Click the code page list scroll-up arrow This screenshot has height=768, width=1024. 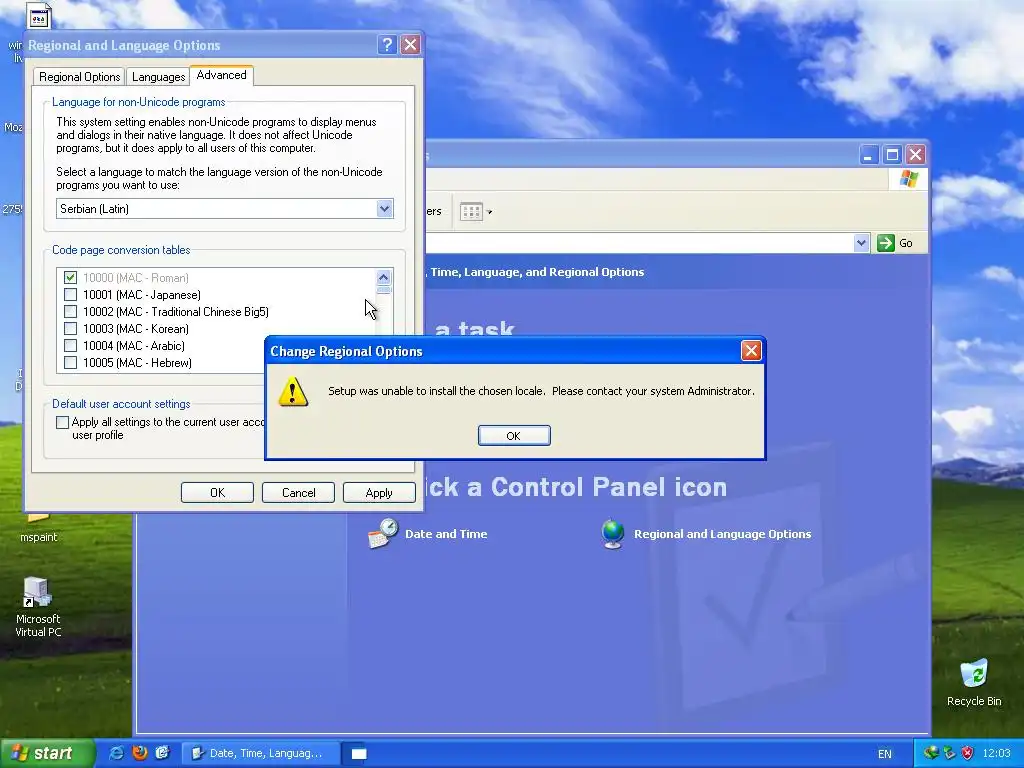tap(384, 278)
